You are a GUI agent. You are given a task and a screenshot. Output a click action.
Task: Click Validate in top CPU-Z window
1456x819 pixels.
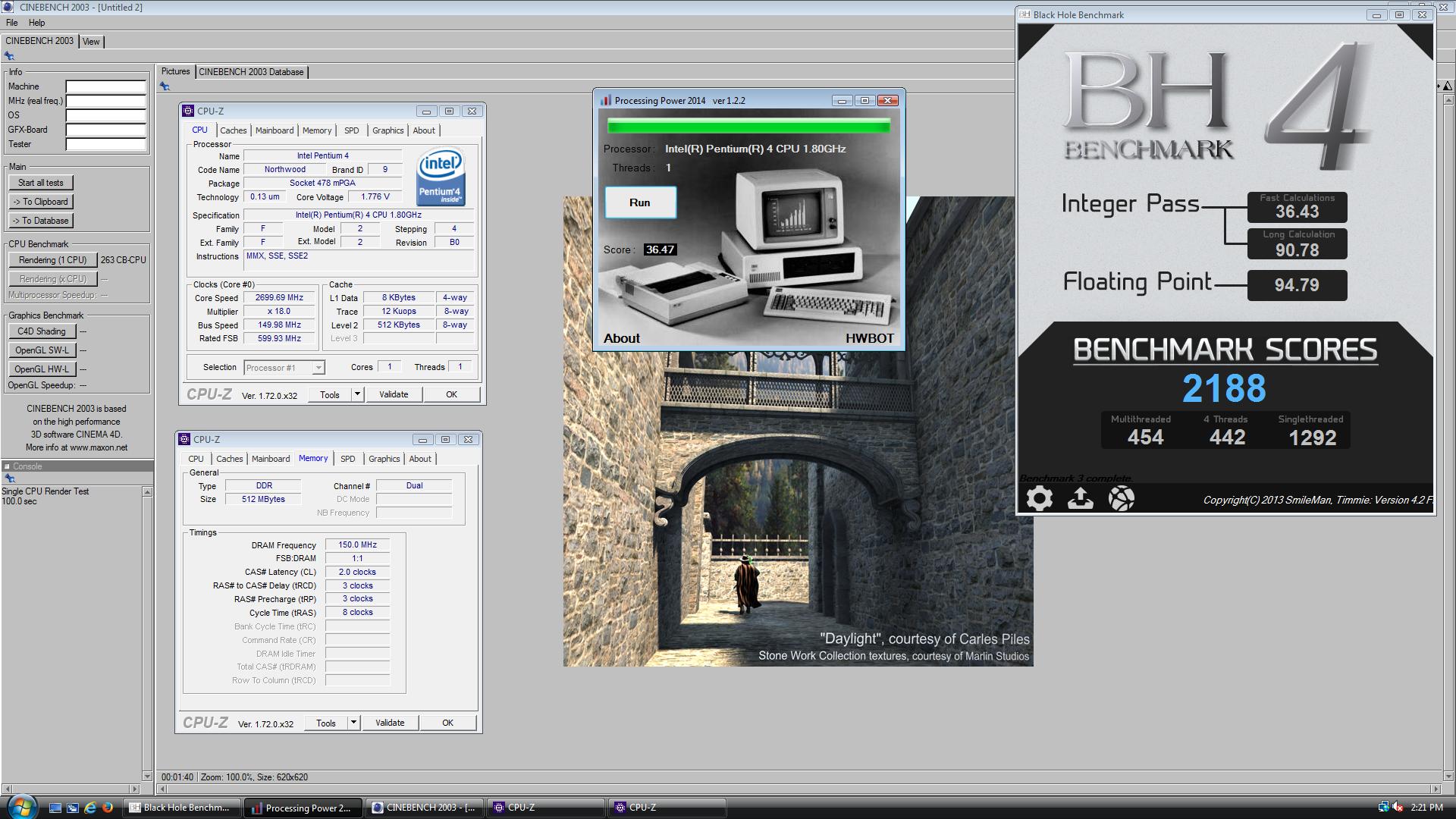point(394,394)
